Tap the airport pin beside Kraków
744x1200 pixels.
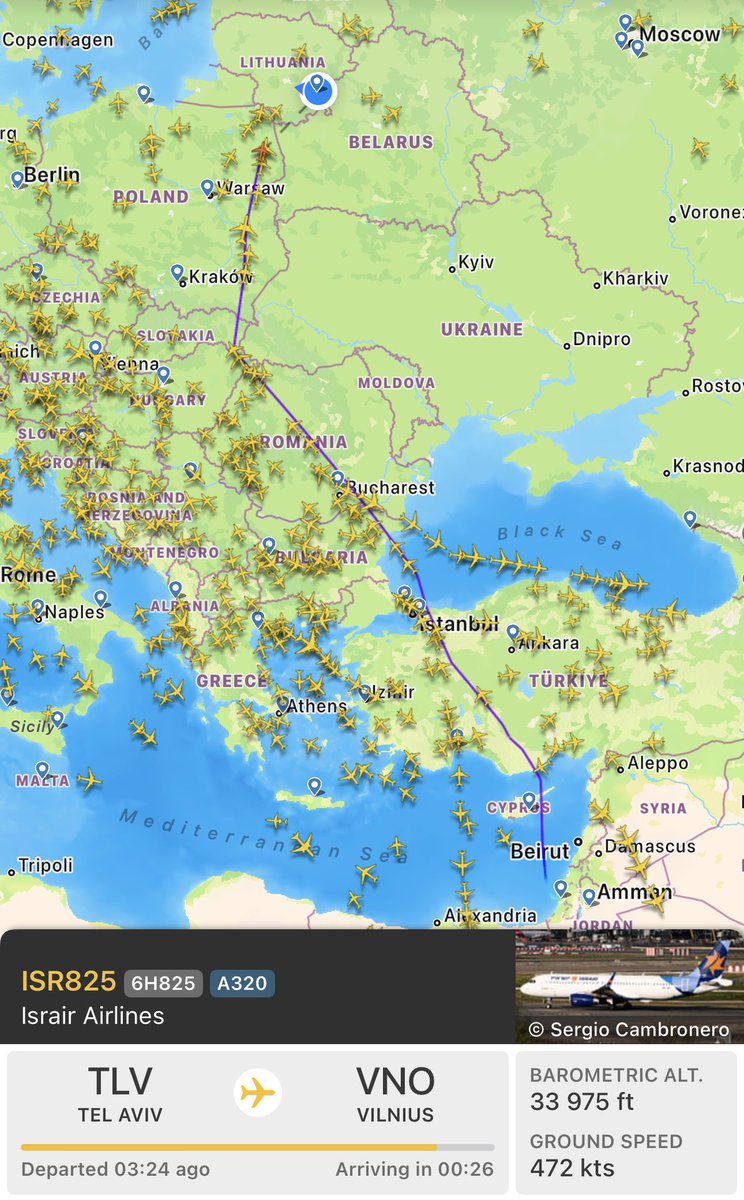pyautogui.click(x=177, y=271)
